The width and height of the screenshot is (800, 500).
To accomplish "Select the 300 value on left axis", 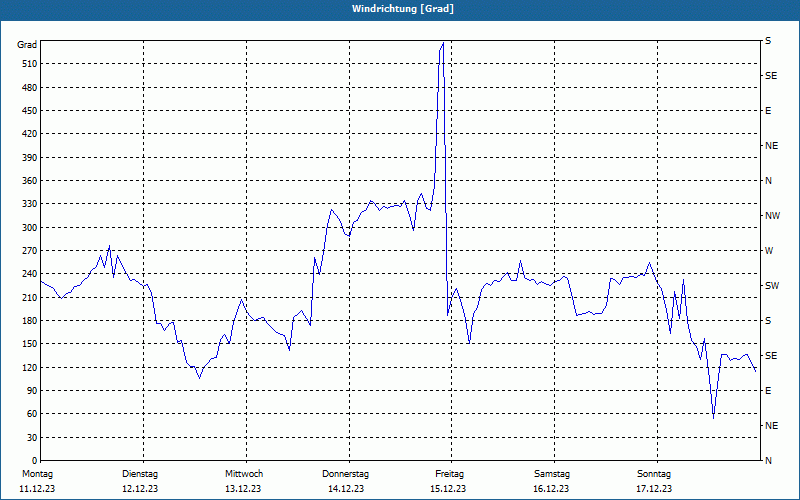I will 30,227.
